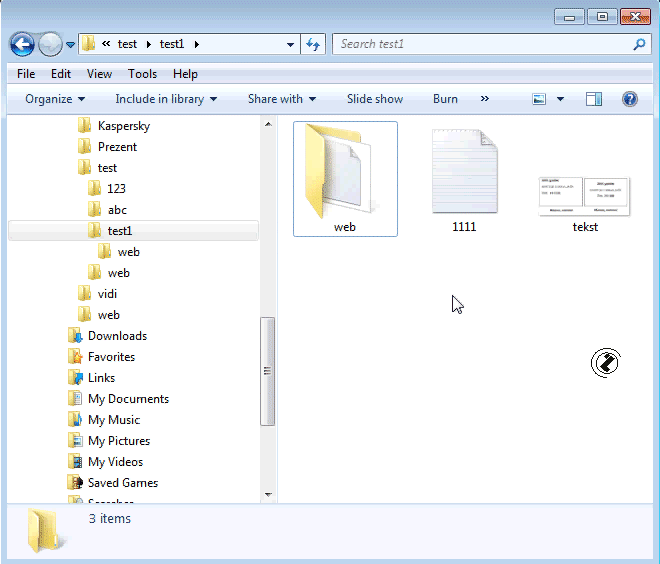Click scroll up arrow of navigation pane
The image size is (660, 564).
268,124
